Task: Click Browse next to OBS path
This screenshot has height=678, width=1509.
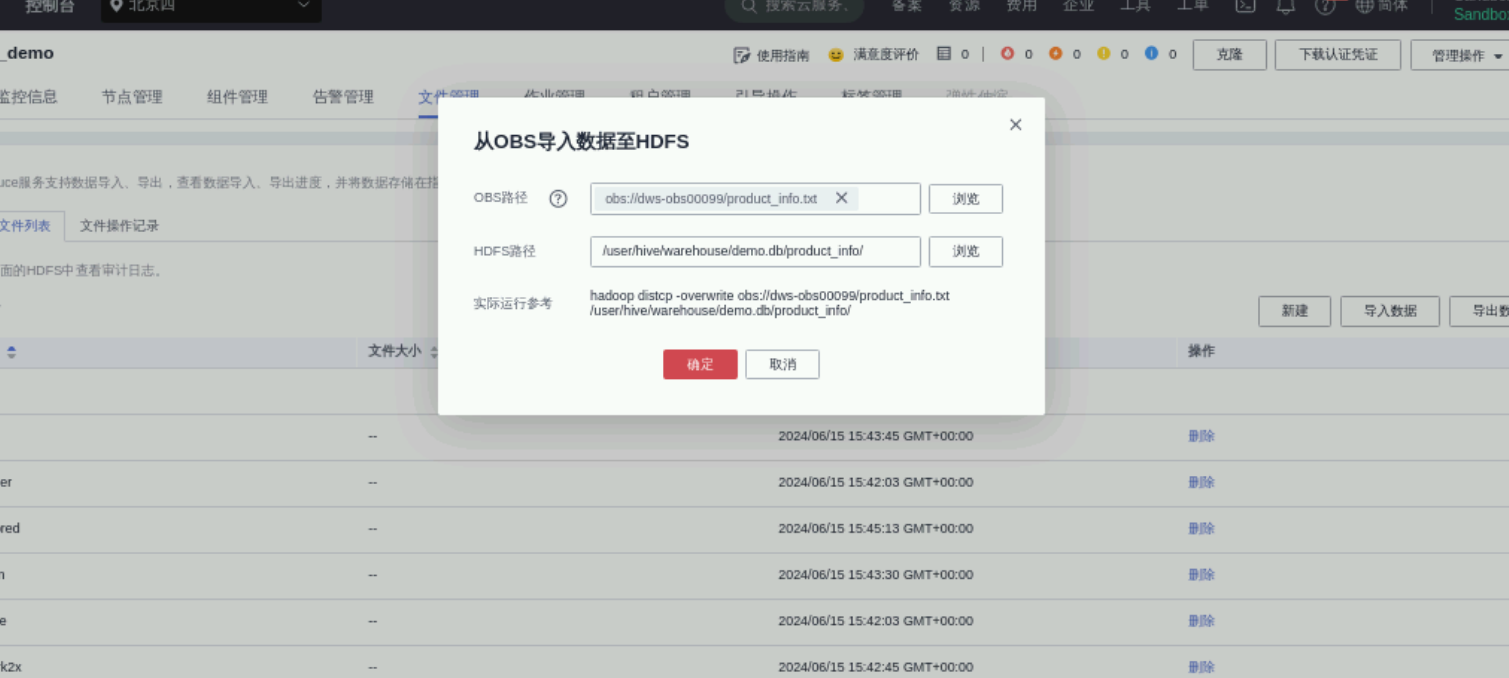Action: coord(965,199)
